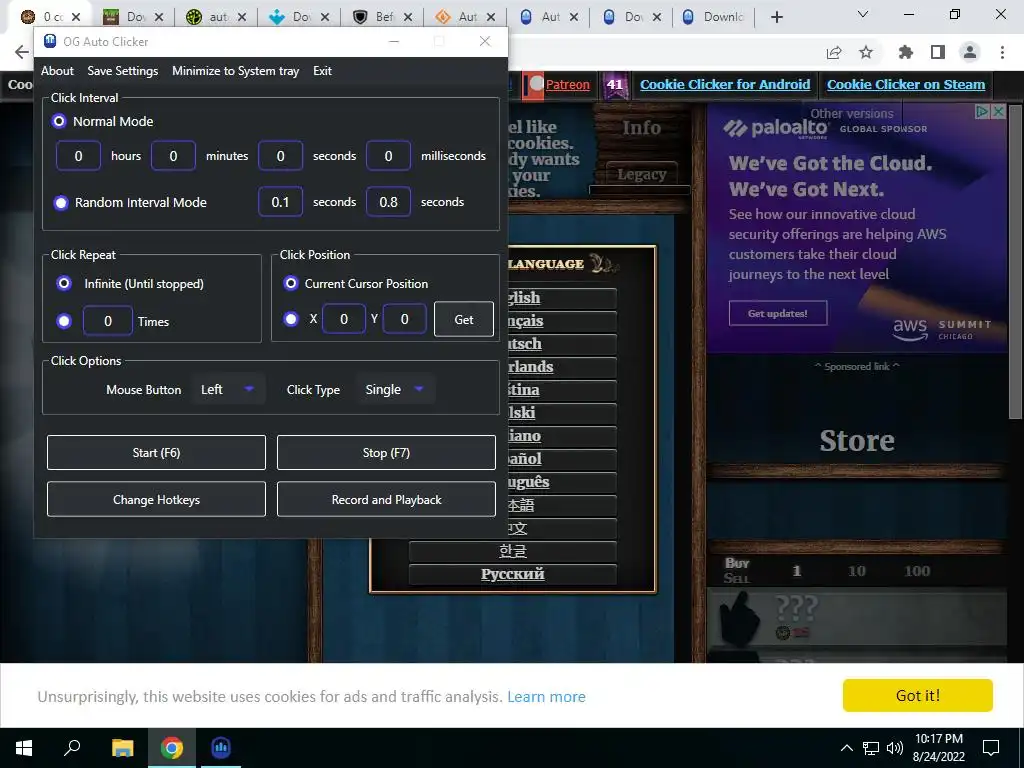
Task: Focus the 0.1 seconds random interval field
Action: (280, 202)
